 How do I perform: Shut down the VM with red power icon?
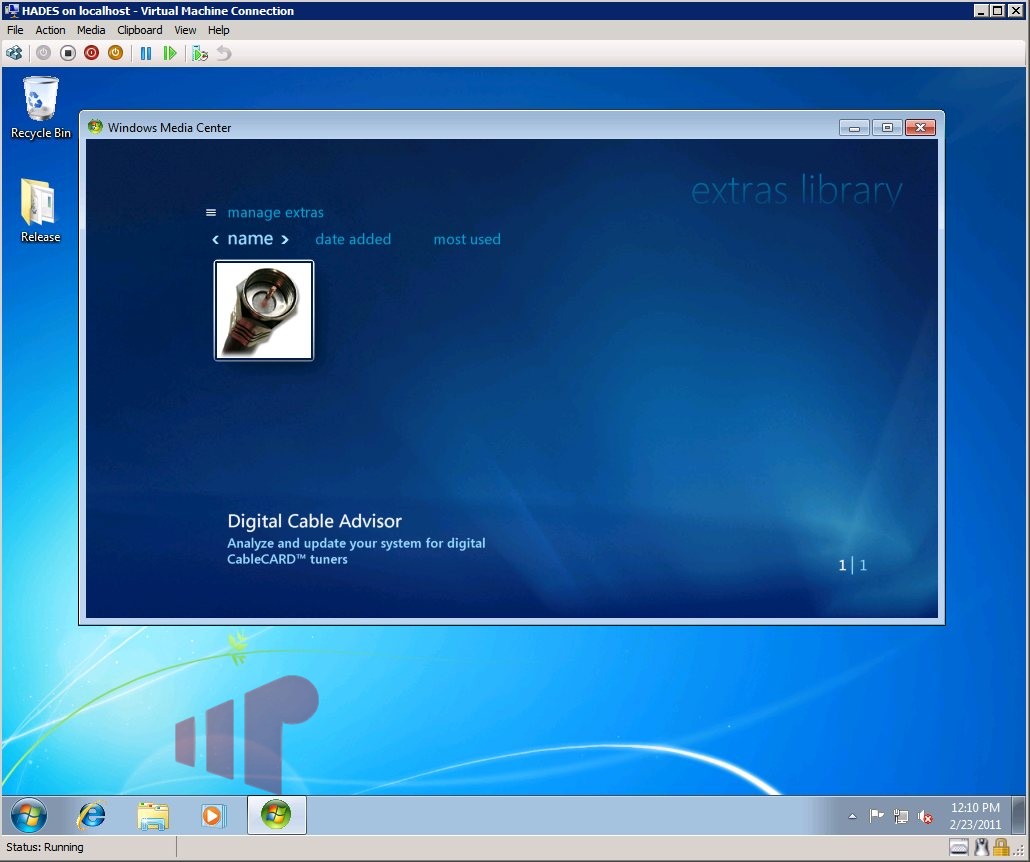pyautogui.click(x=91, y=53)
